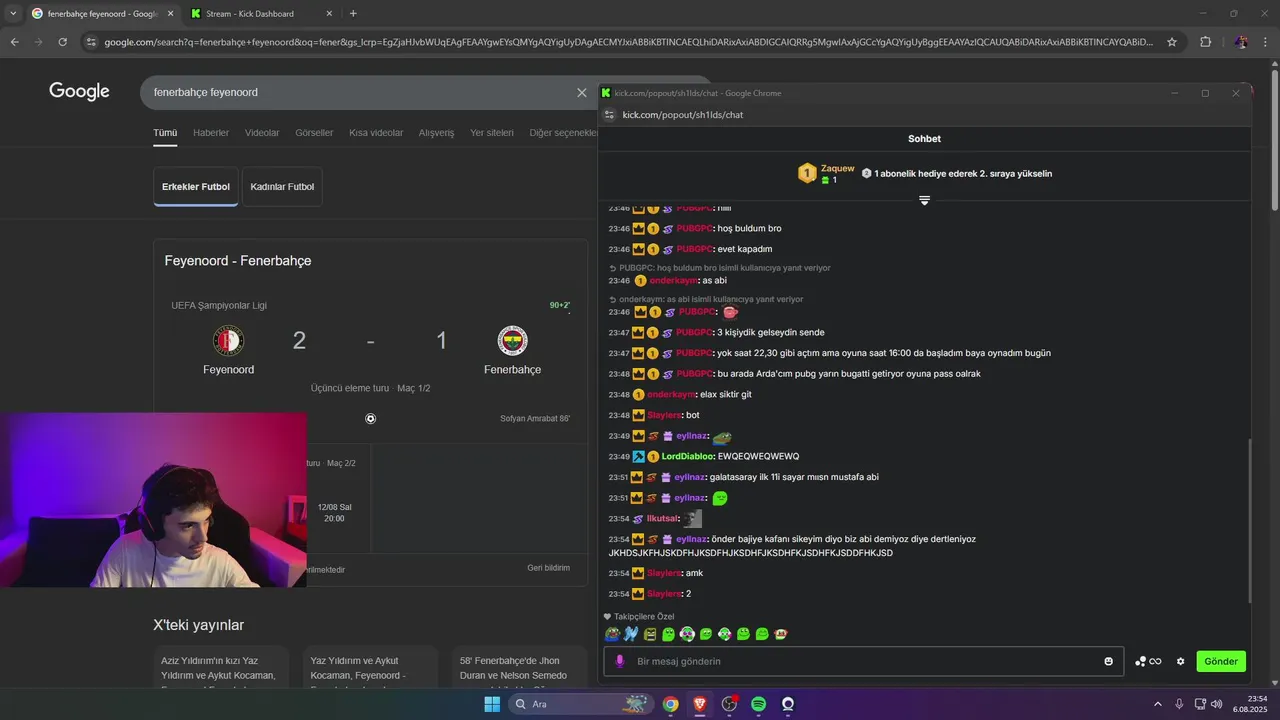
Task: Expand Diğer seçenekler dropdown
Action: (x=563, y=133)
